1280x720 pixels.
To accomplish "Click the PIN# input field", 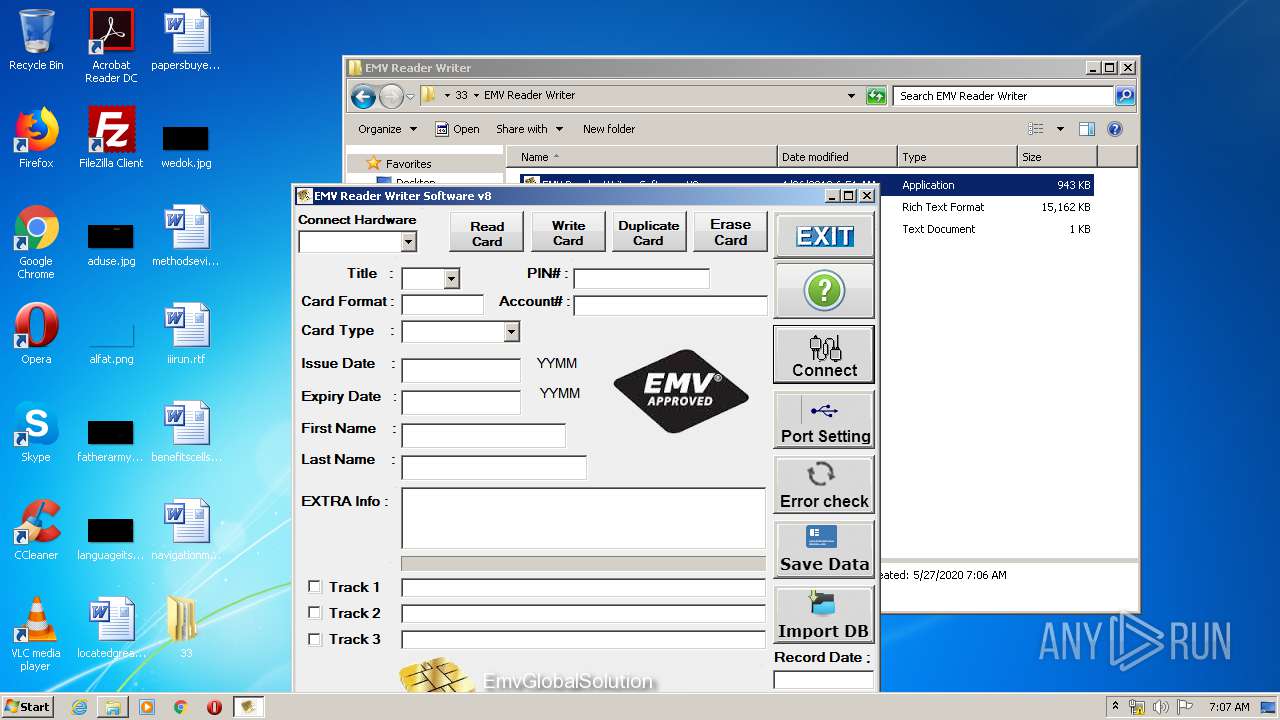I will 641,278.
